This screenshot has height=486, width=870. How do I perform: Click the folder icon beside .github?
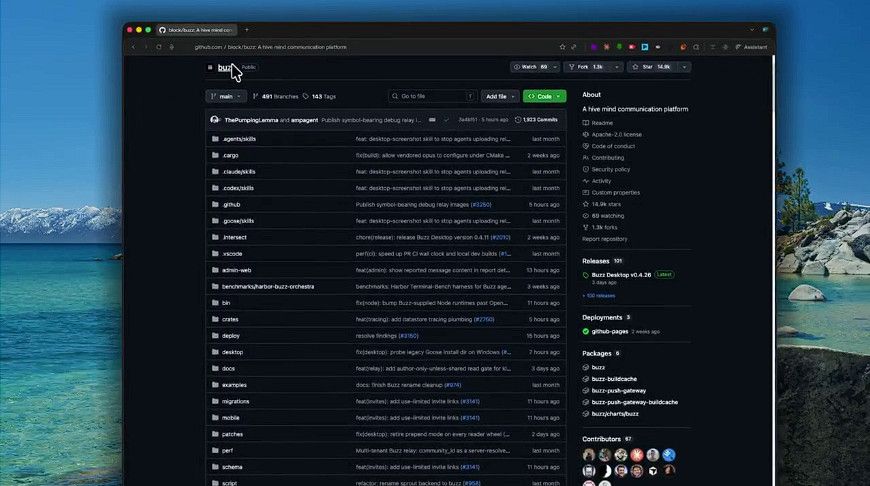215,204
